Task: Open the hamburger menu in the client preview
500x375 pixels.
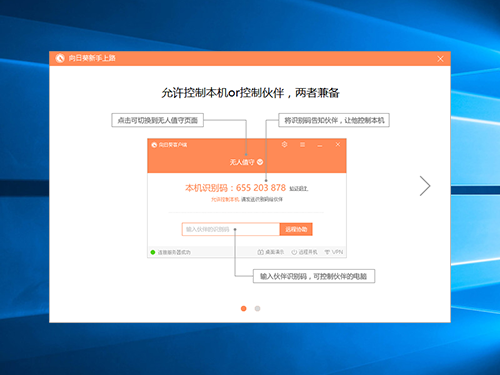Action: click(302, 145)
